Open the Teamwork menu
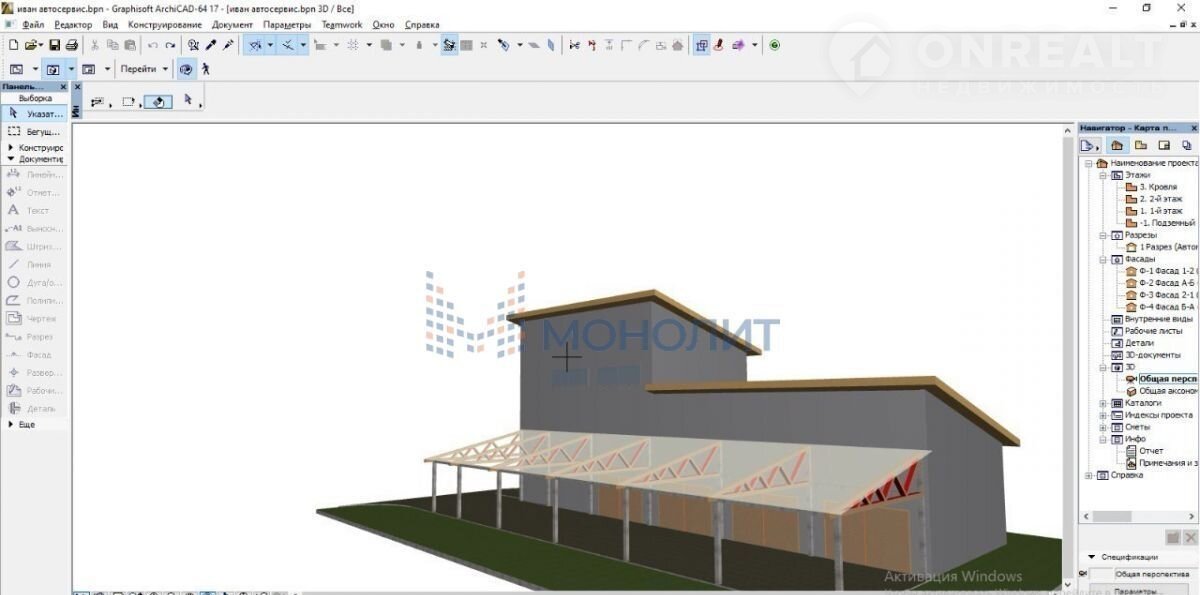 coord(341,24)
